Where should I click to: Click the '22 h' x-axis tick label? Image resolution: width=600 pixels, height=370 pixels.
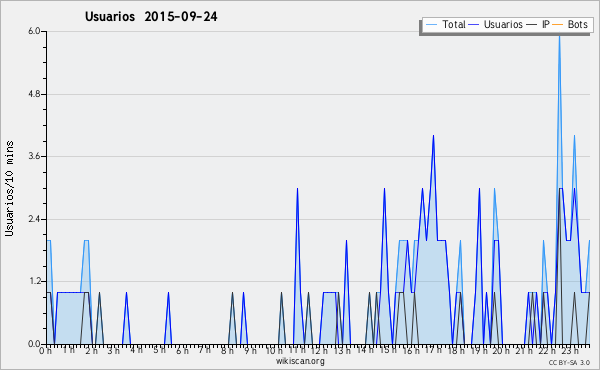tap(546, 350)
